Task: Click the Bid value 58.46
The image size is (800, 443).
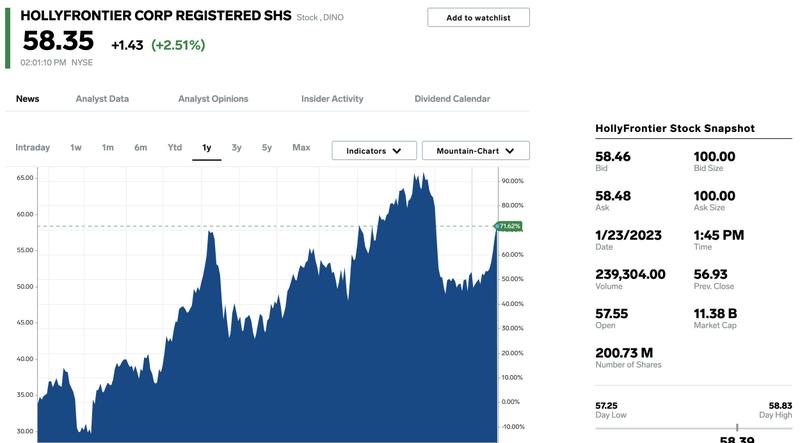Action: point(613,157)
